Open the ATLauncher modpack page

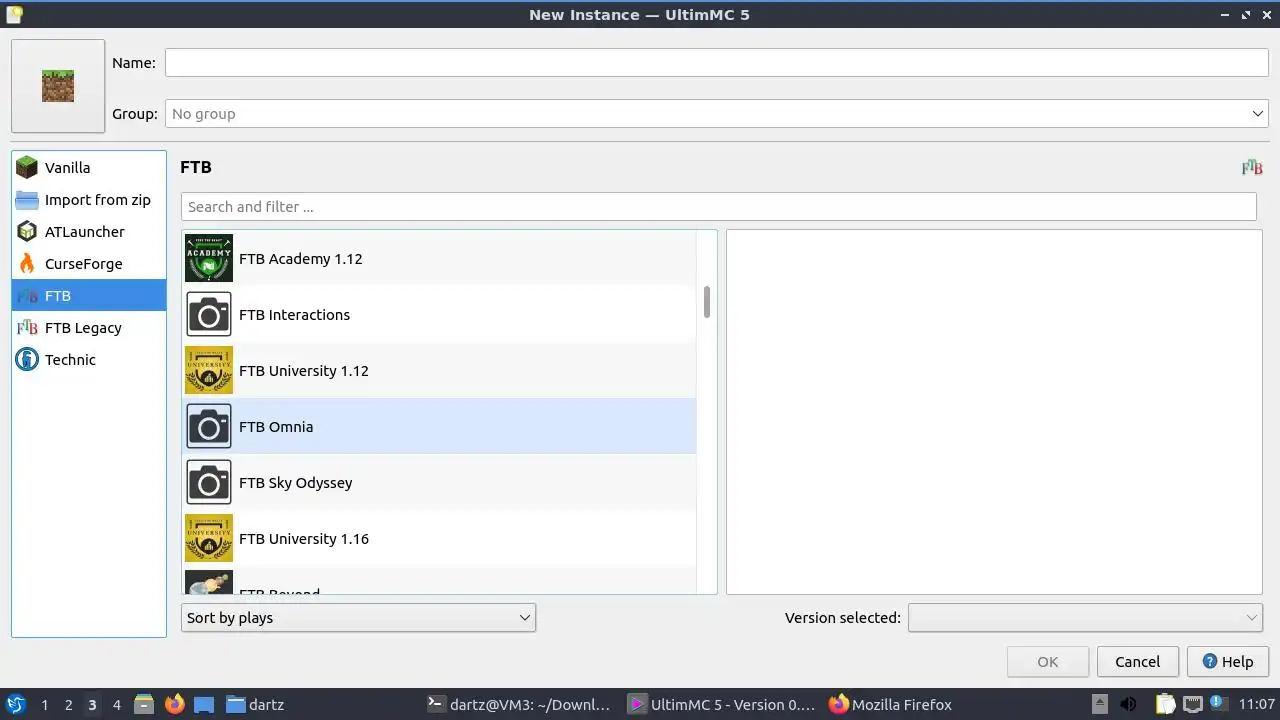89,232
